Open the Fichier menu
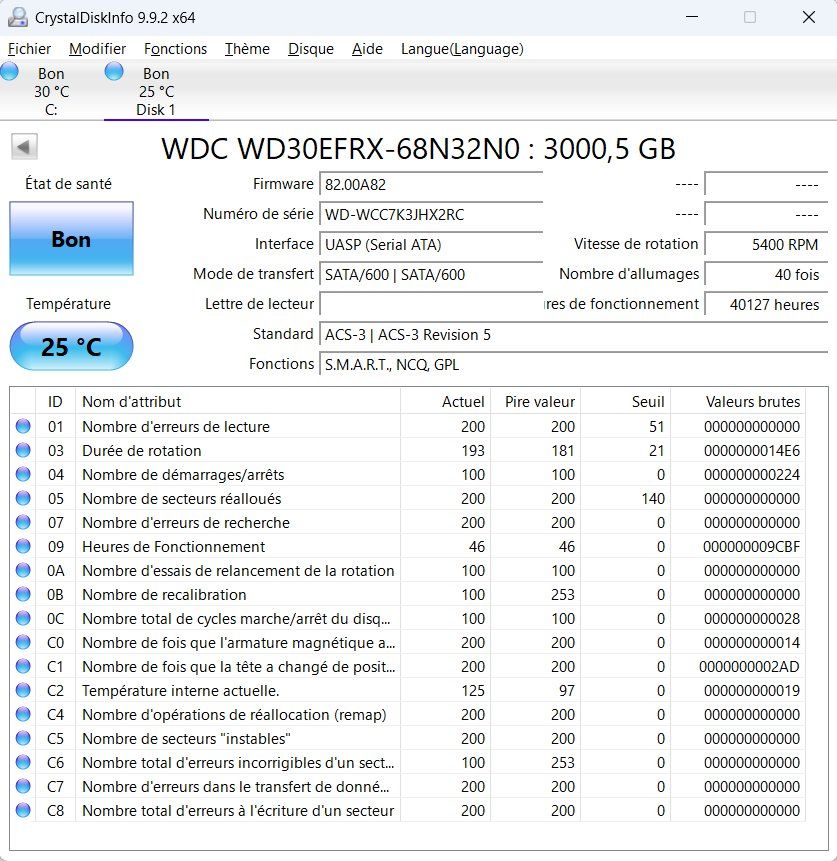This screenshot has width=837, height=861. (29, 49)
